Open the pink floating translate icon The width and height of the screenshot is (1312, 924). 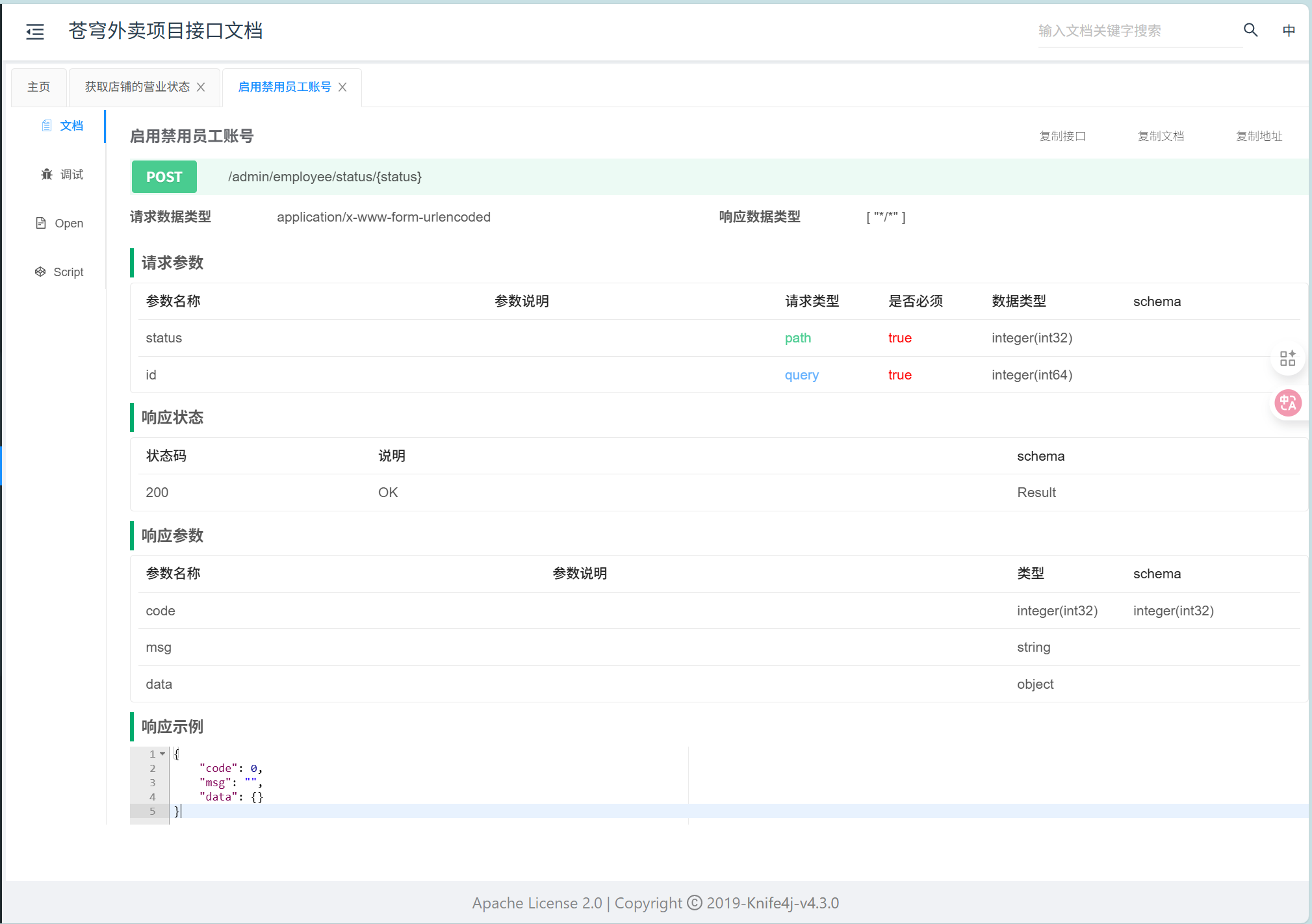pyautogui.click(x=1289, y=403)
